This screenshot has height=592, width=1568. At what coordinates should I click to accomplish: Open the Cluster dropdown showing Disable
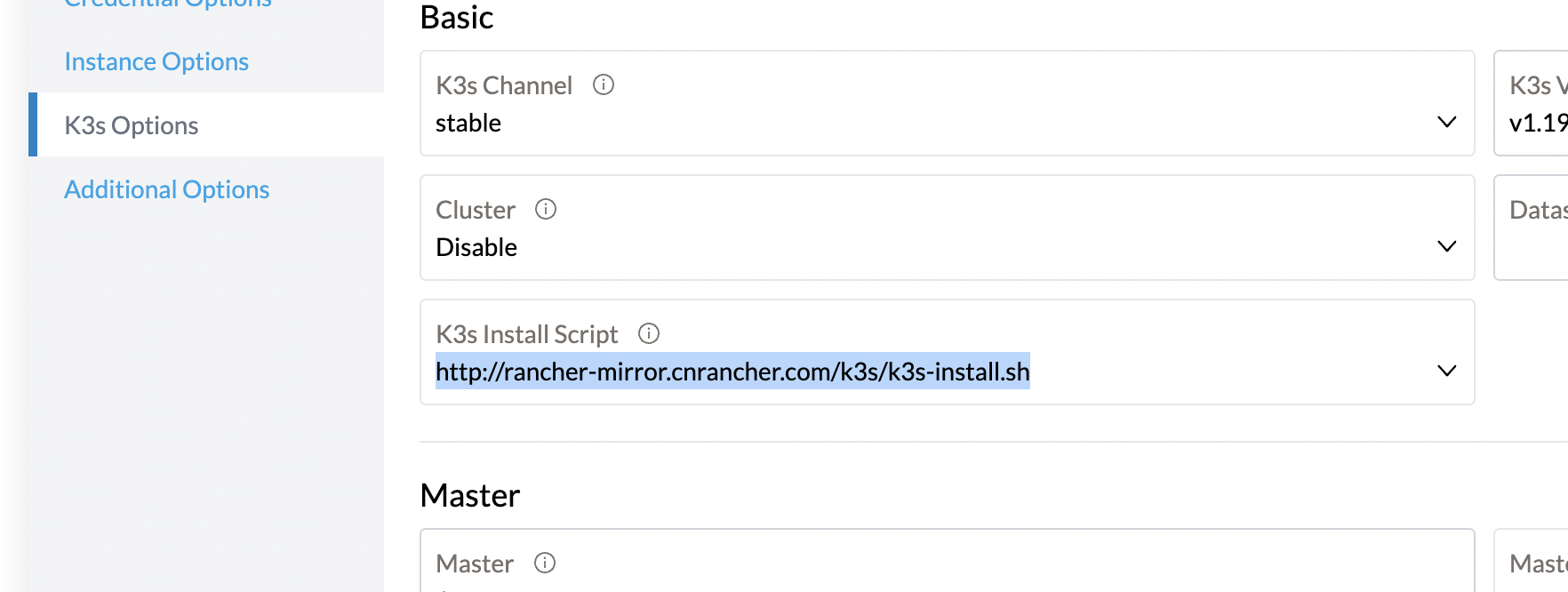click(x=1447, y=246)
